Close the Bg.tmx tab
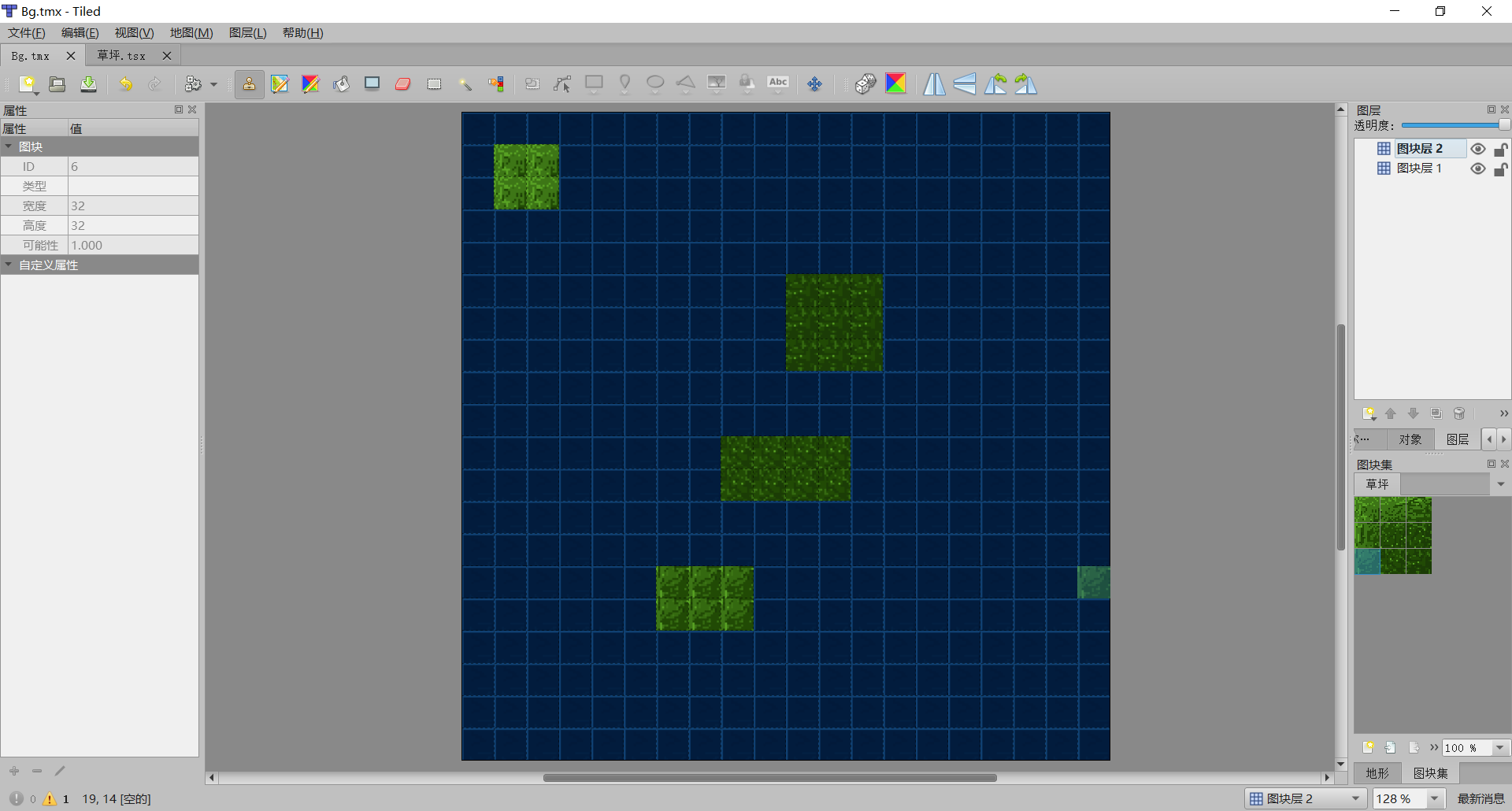The width and height of the screenshot is (1512, 811). (x=70, y=56)
